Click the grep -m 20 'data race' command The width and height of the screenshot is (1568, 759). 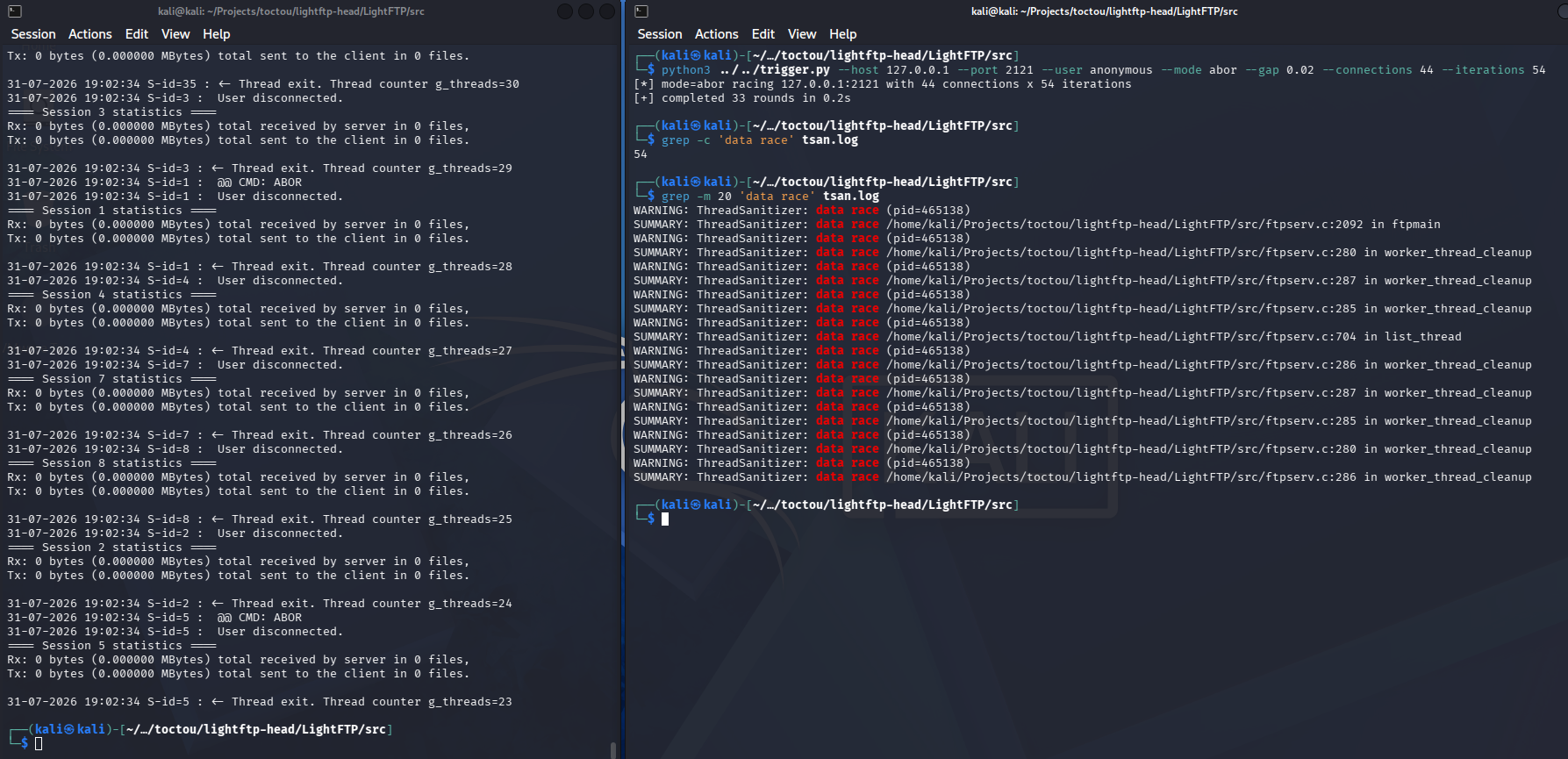(770, 197)
